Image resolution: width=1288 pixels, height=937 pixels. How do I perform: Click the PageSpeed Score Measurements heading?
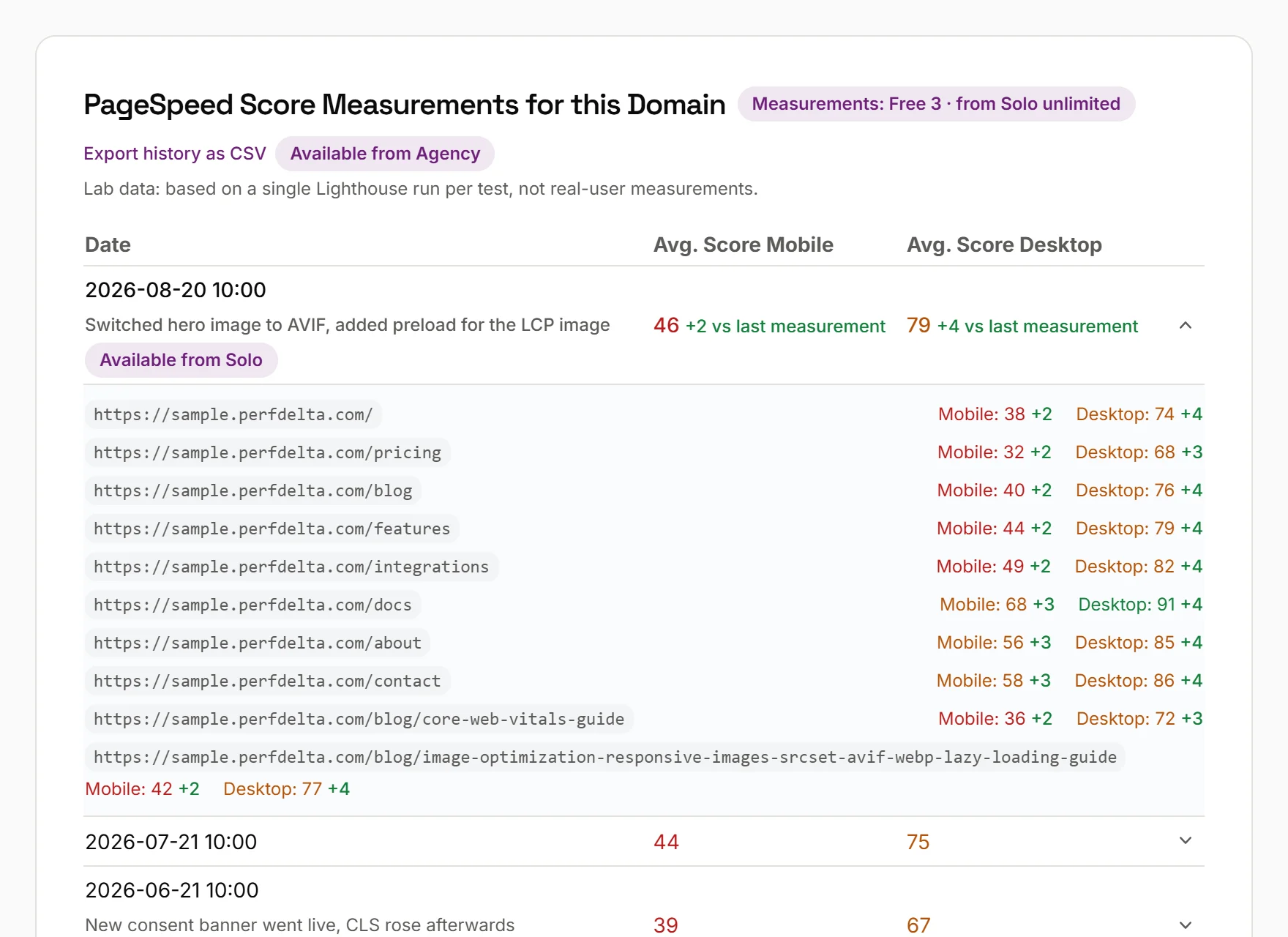tap(405, 105)
